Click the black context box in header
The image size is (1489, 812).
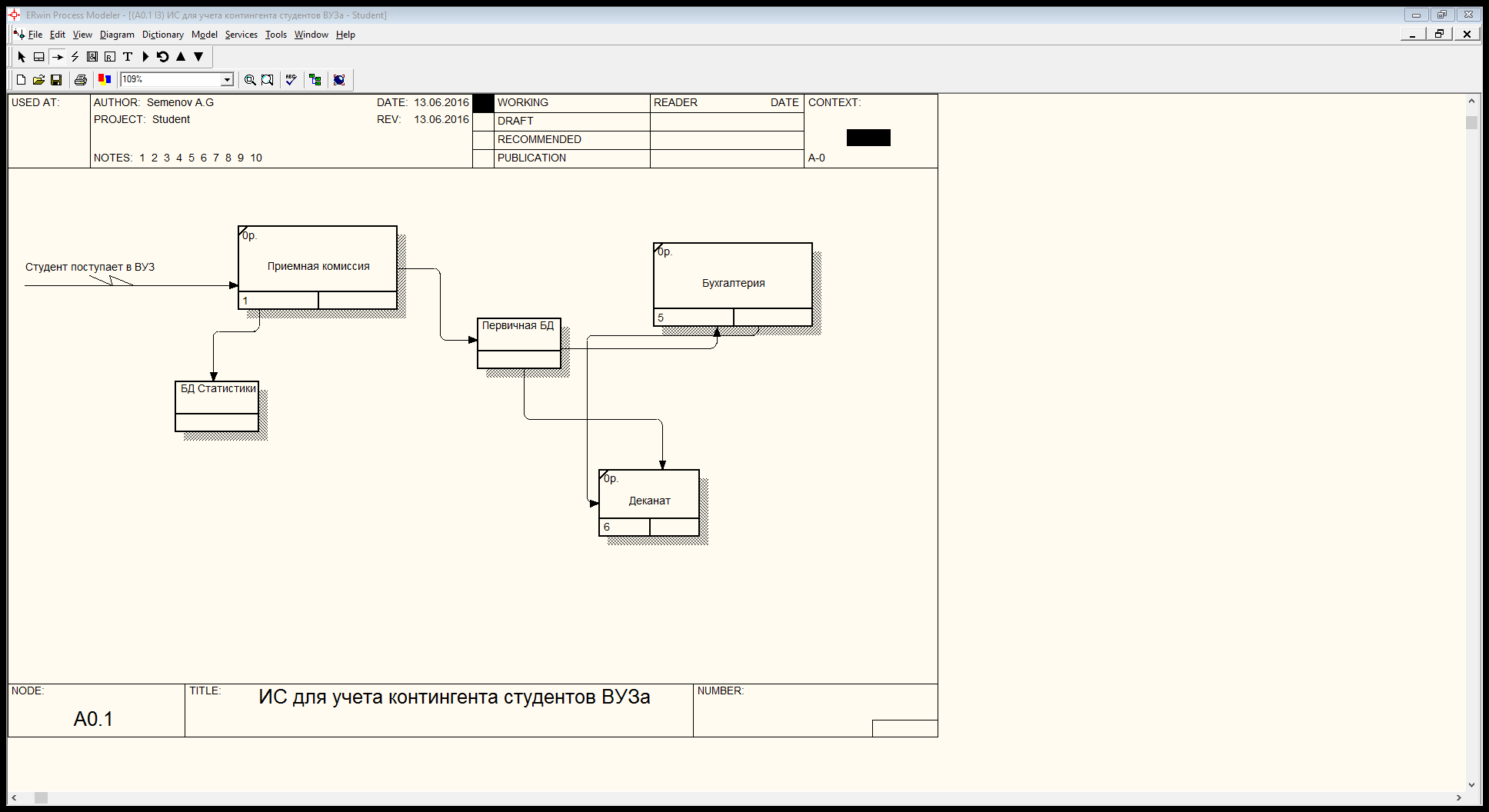tap(868, 138)
